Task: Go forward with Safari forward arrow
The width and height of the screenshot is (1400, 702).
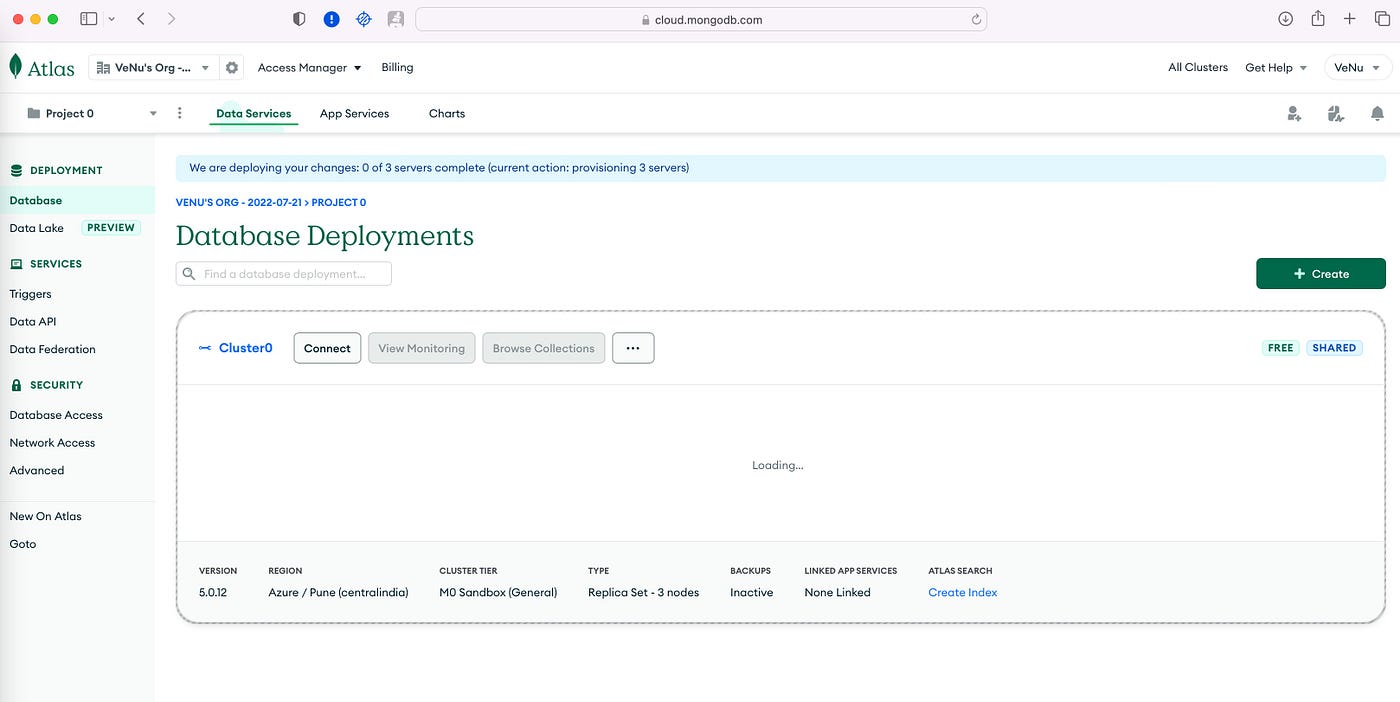Action: pyautogui.click(x=171, y=19)
